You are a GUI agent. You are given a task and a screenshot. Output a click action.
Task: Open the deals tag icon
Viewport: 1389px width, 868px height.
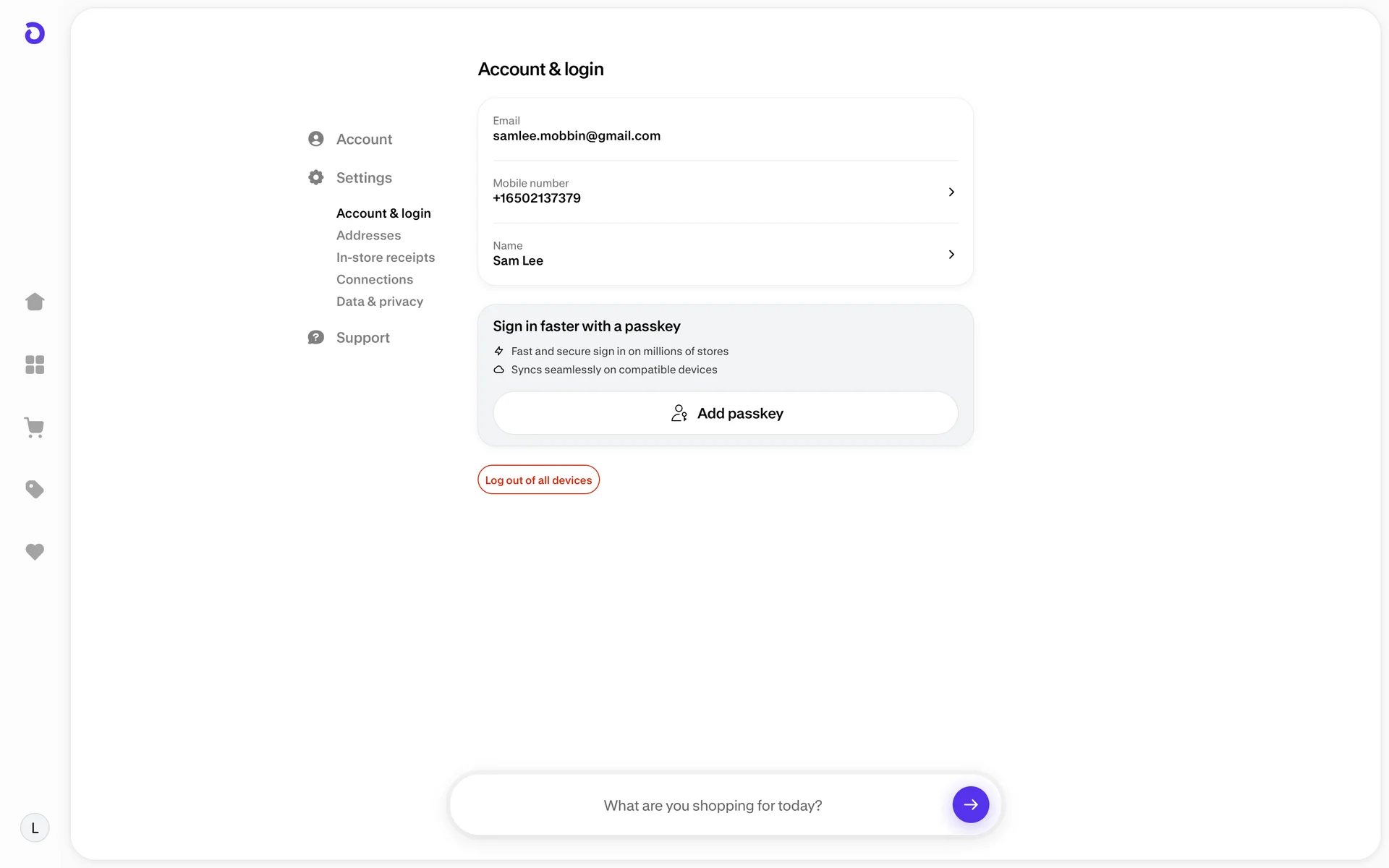click(x=35, y=490)
